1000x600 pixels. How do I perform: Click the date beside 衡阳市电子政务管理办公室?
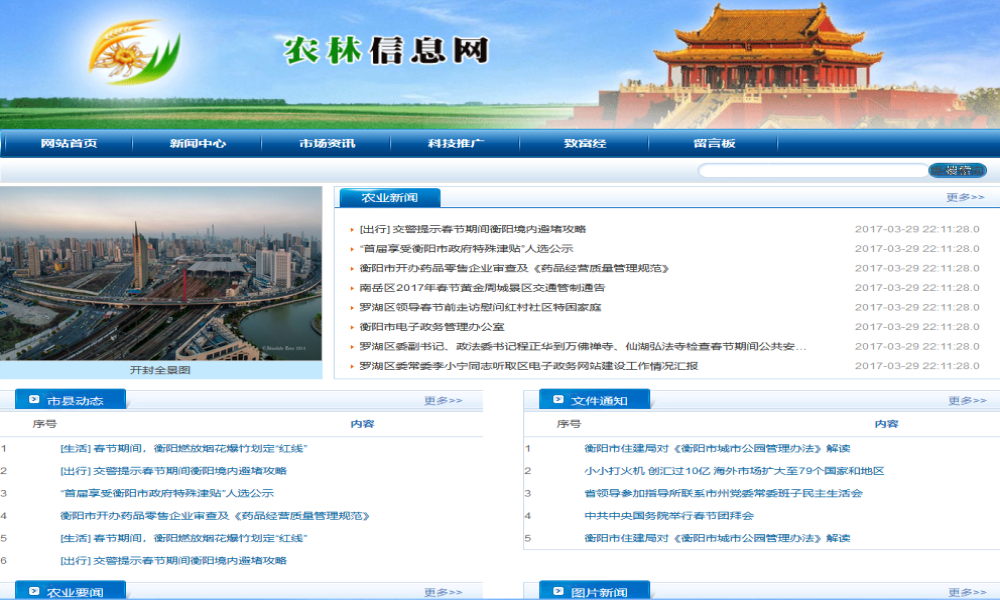tap(917, 327)
